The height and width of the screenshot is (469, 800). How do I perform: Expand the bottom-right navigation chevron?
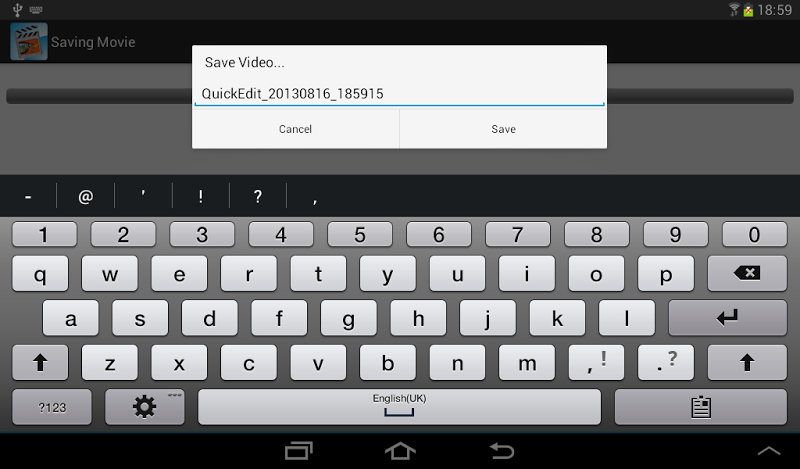click(x=768, y=451)
